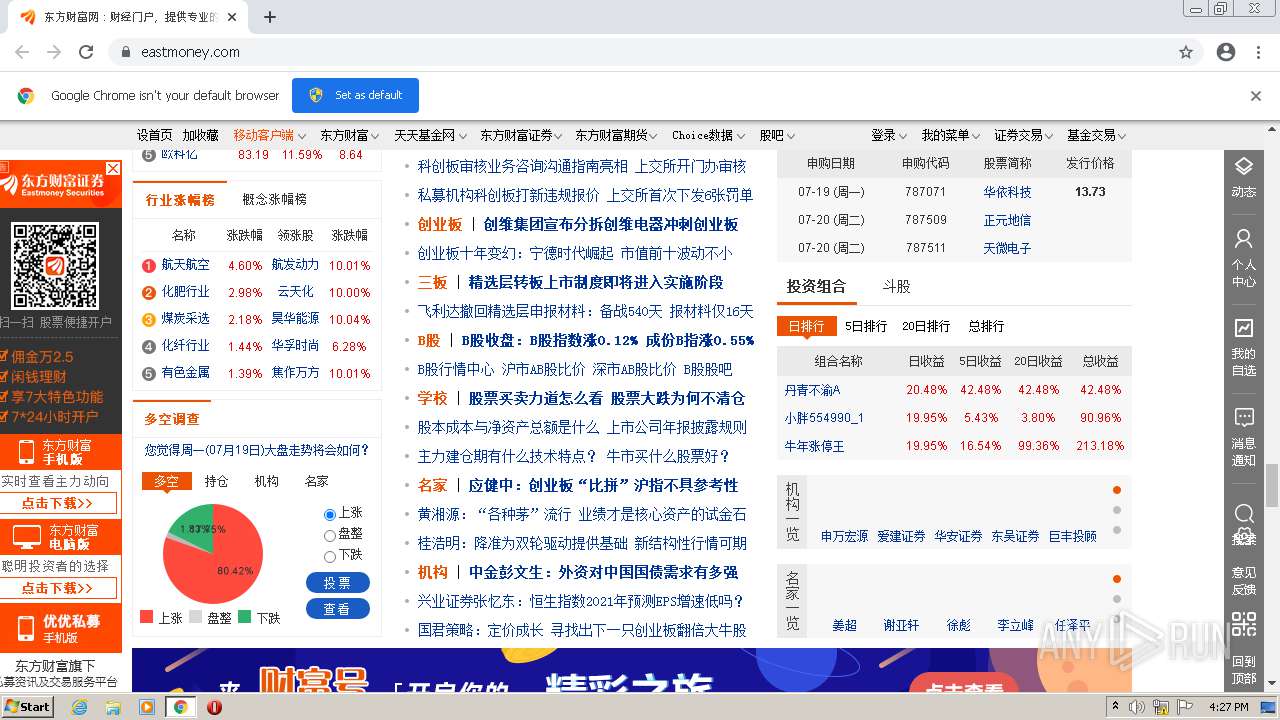Open the 动态 sidebar icon
1280x720 pixels.
(x=1243, y=177)
